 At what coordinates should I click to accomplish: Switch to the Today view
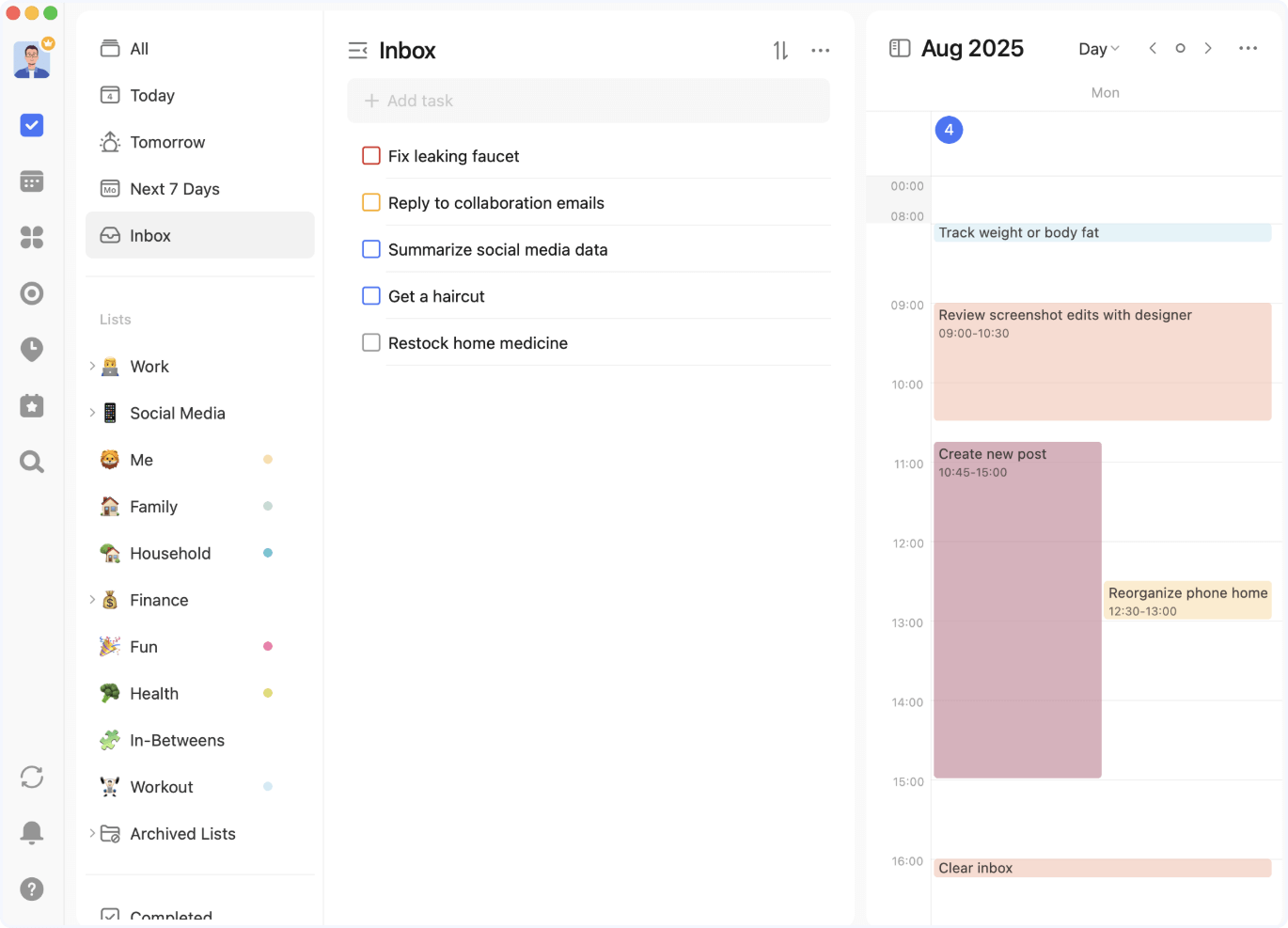[153, 95]
